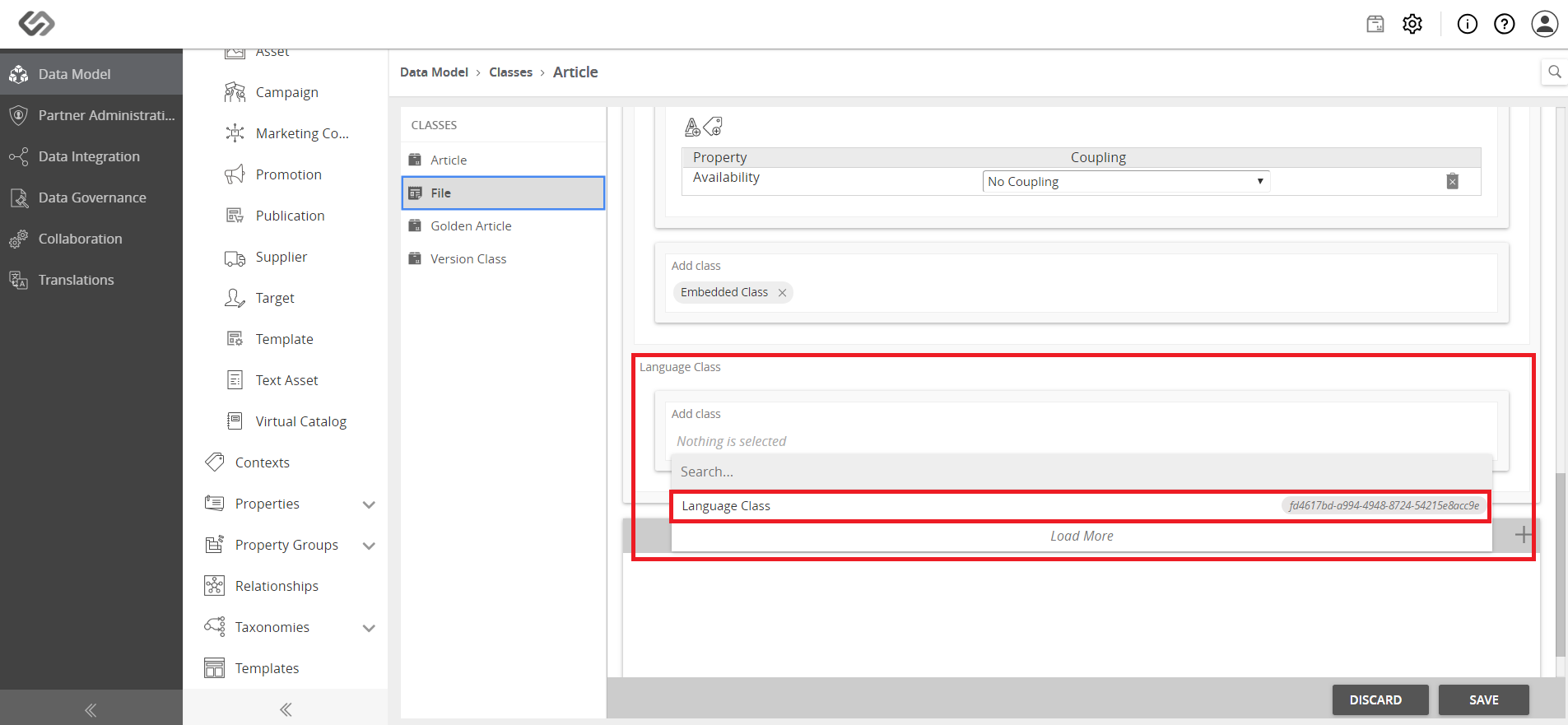The width and height of the screenshot is (1568, 725).
Task: Click the add property tag icon
Action: coord(713,127)
